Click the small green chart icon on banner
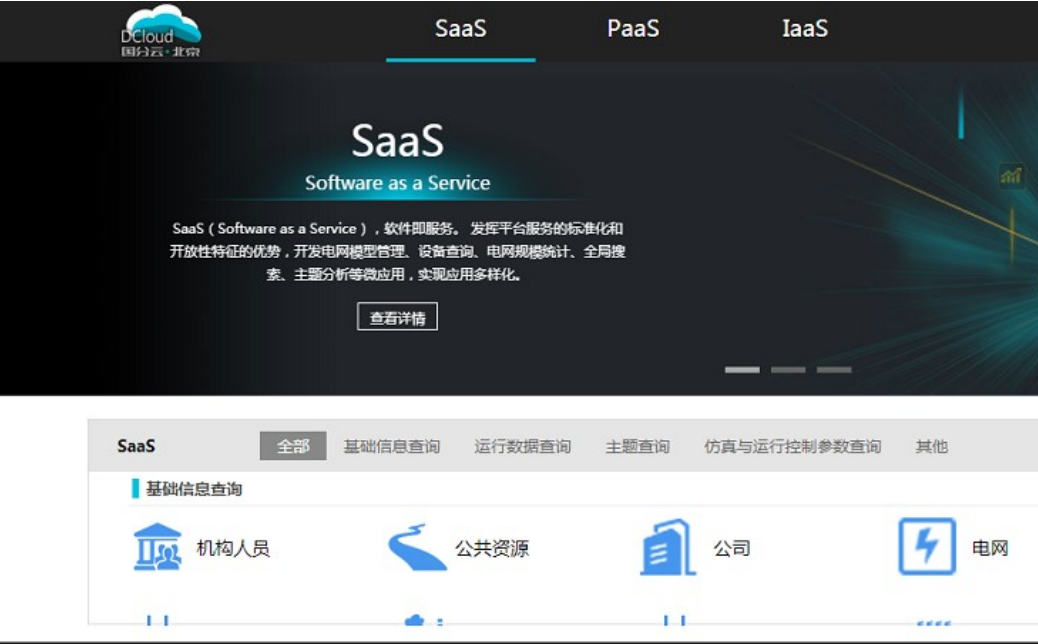Image resolution: width=1038 pixels, height=644 pixels. coord(1011,176)
